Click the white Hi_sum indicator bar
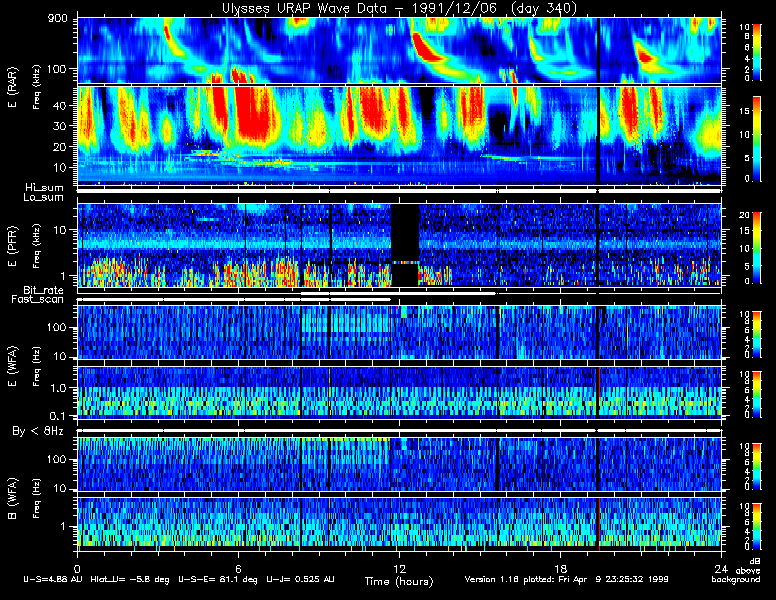This screenshot has height=600, width=776. point(399,191)
